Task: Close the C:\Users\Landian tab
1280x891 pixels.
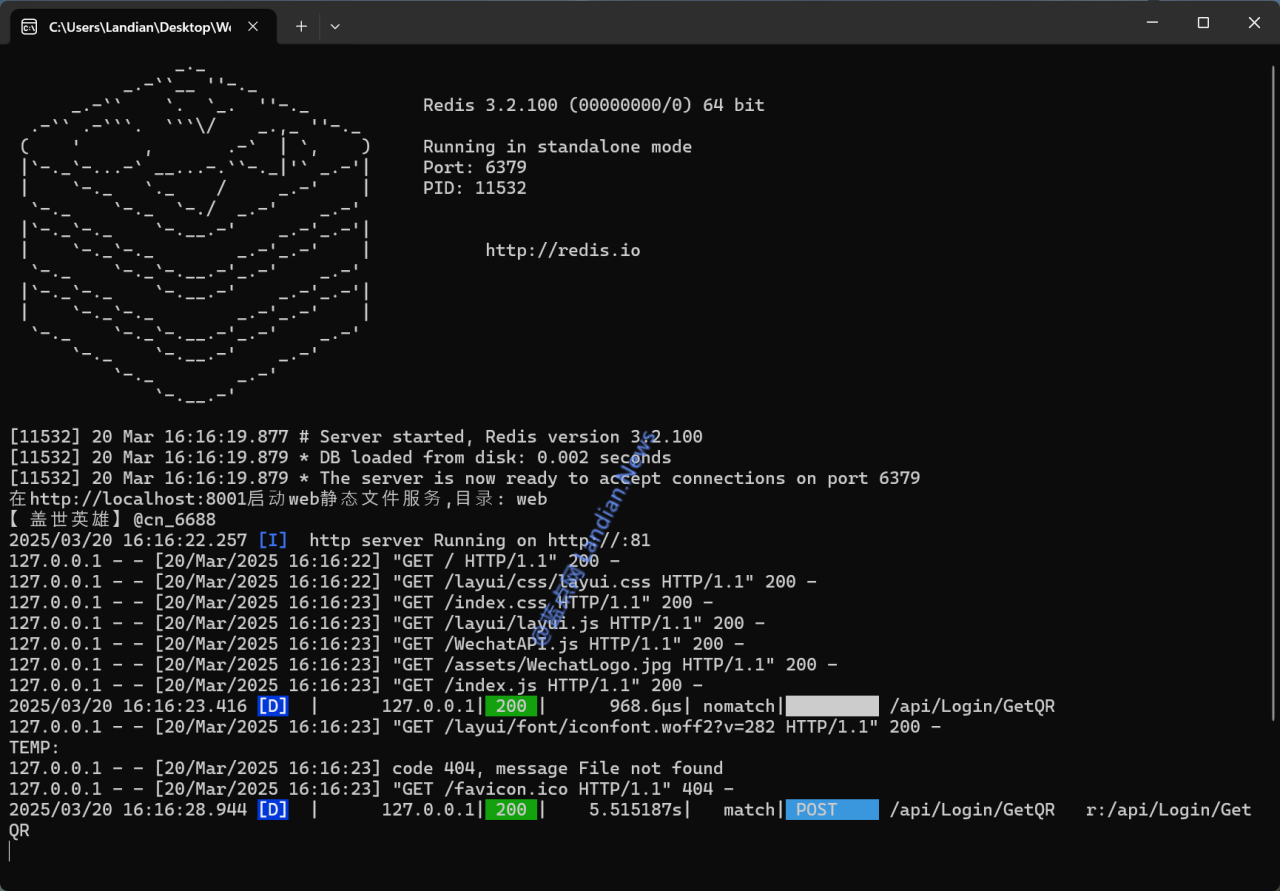Action: click(253, 27)
